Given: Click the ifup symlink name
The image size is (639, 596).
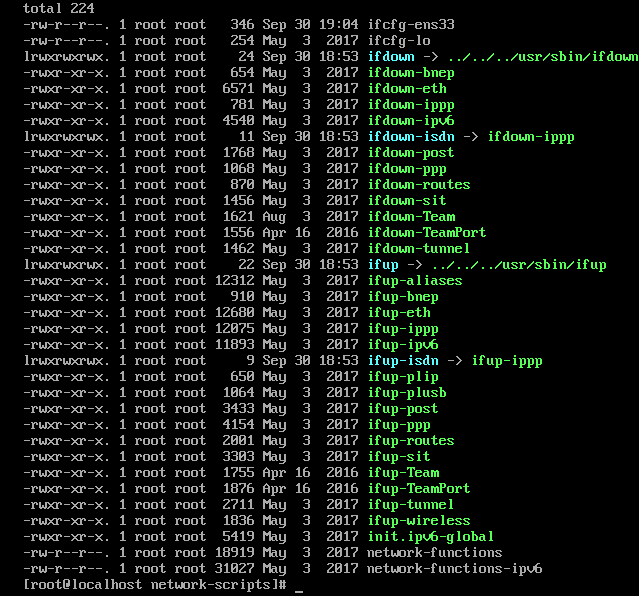Looking at the screenshot, I should pyautogui.click(x=383, y=265).
